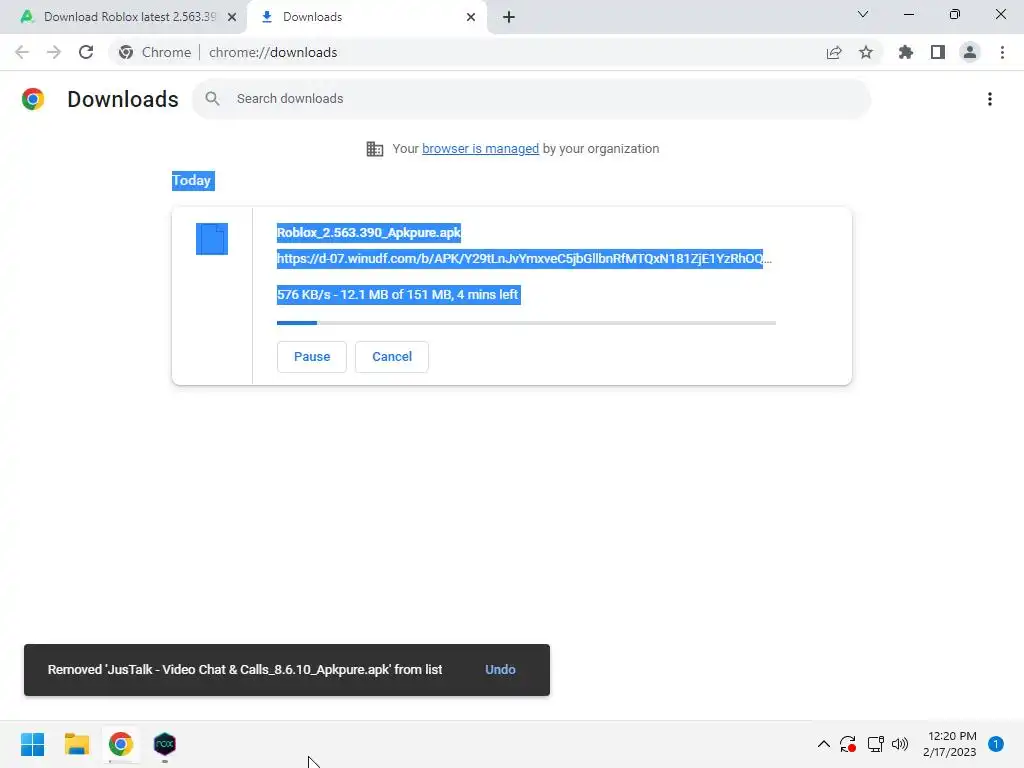The height and width of the screenshot is (768, 1024).
Task: Click the Roblox apk file icon
Action: [x=212, y=239]
